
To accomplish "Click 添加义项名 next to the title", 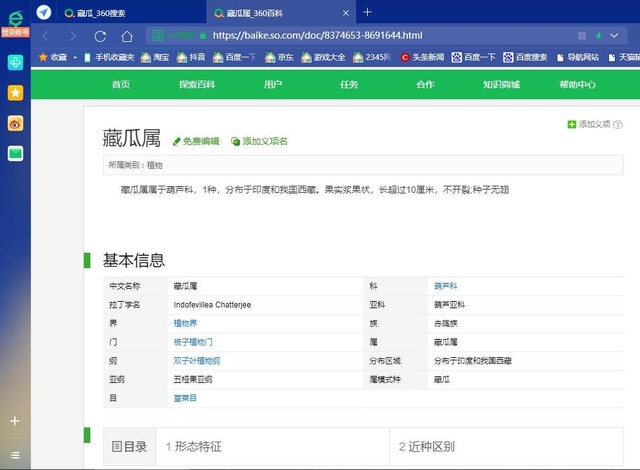I will point(259,142).
